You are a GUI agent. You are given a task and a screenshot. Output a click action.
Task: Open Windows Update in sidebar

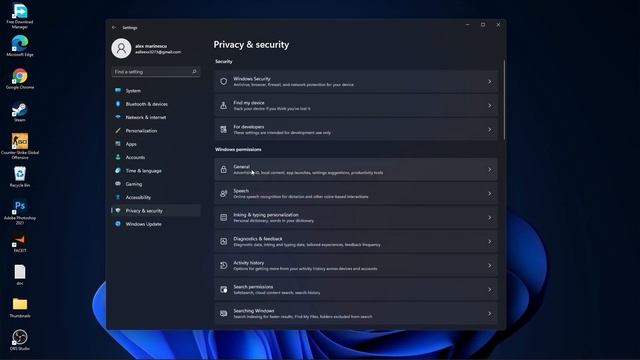(156, 224)
